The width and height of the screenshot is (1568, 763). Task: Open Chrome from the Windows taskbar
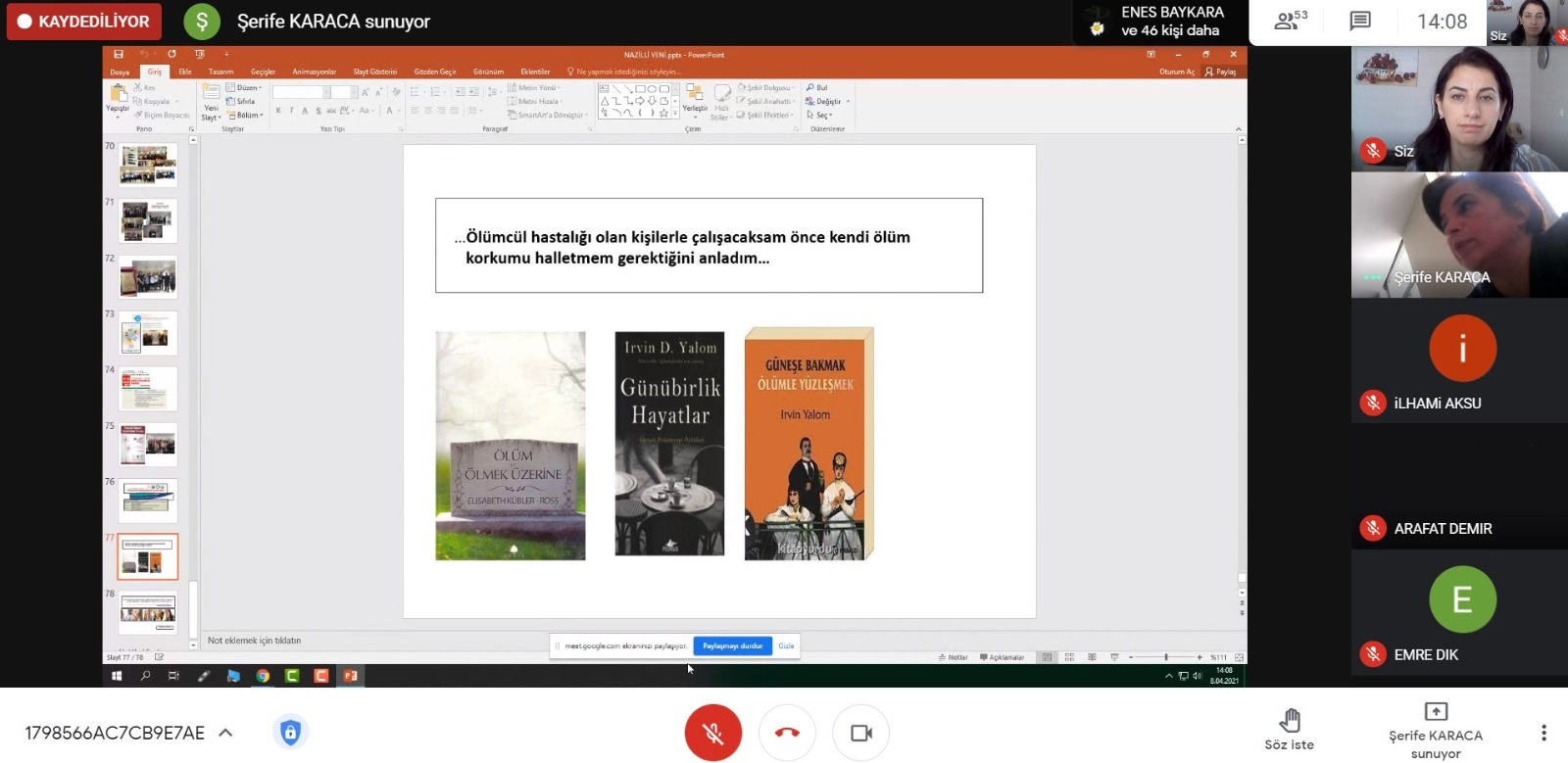263,676
